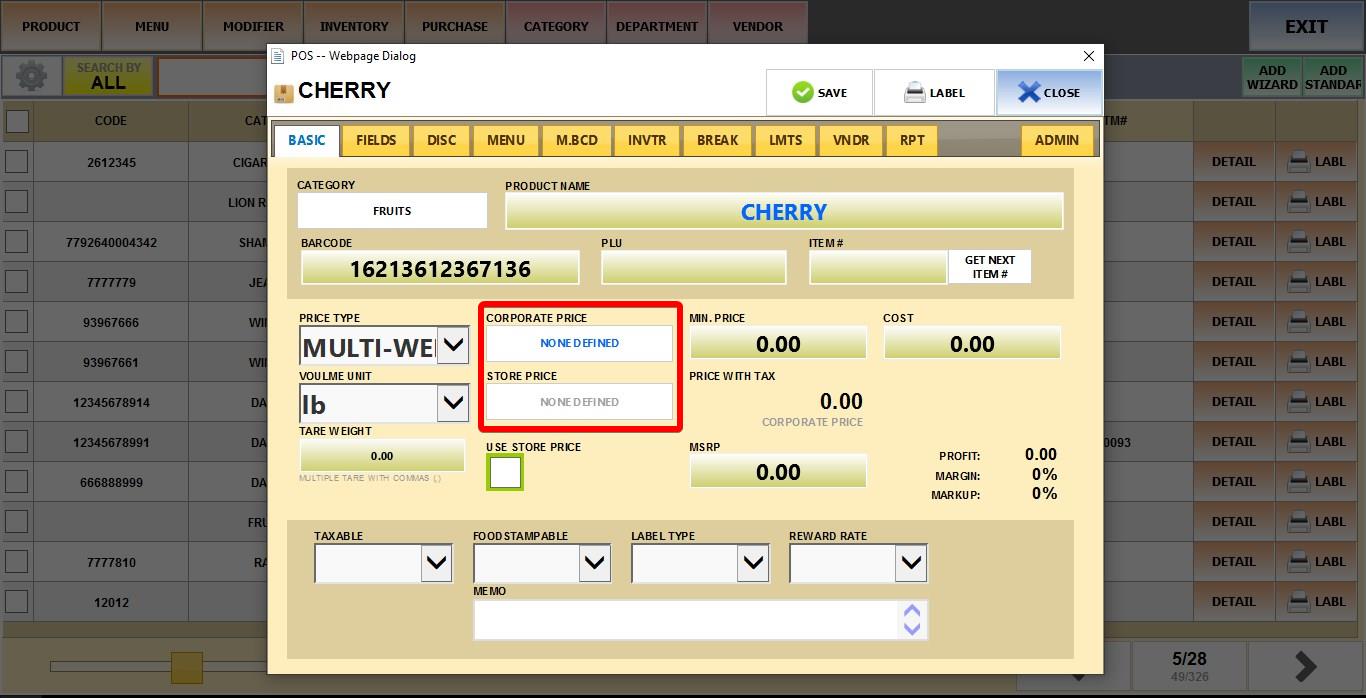1366x698 pixels.
Task: Click printer icon in the 7792640004342 row
Action: click(x=1298, y=241)
